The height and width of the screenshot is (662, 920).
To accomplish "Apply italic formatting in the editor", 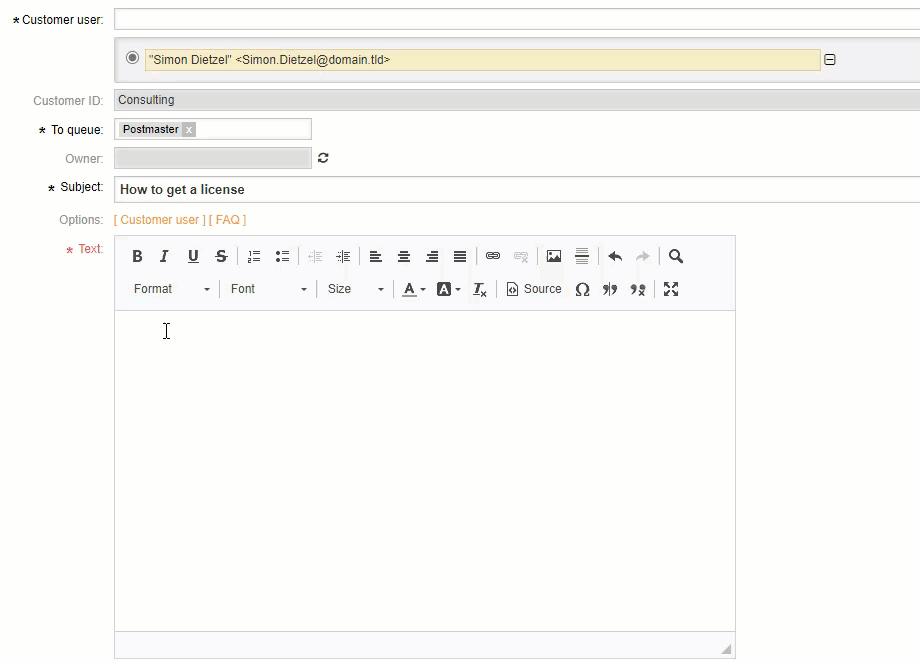I will (164, 256).
